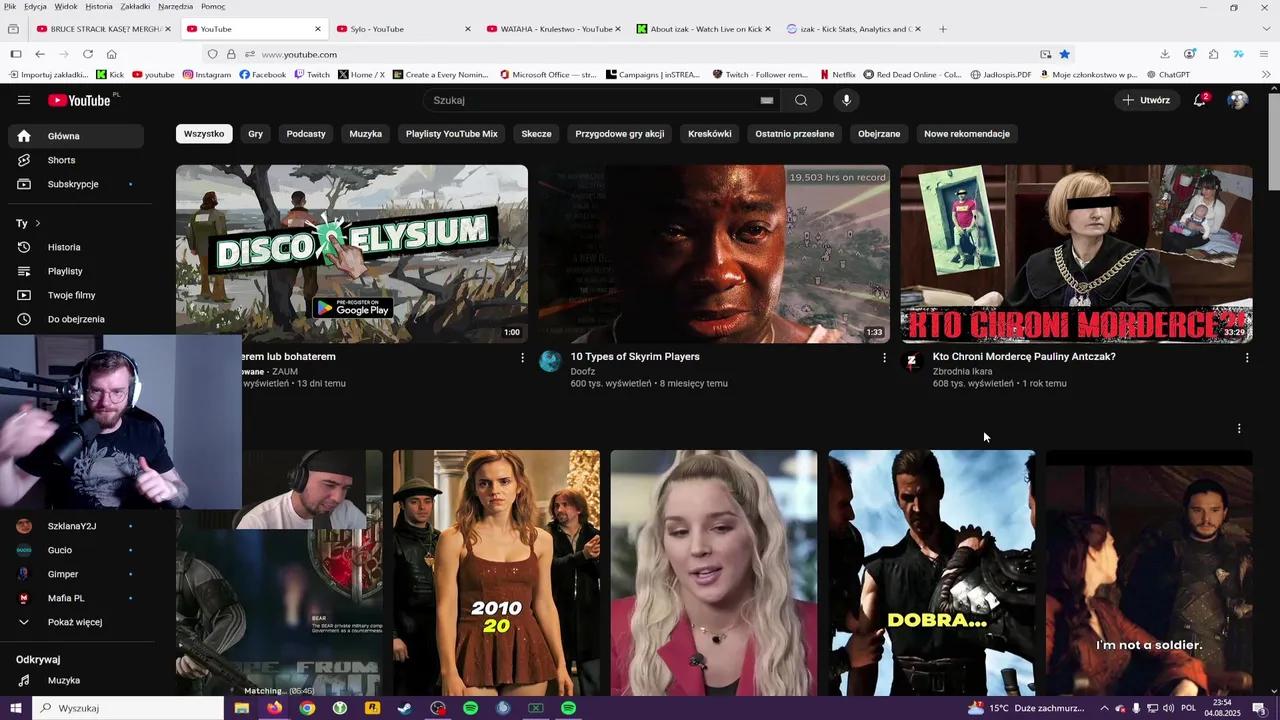
Task: Select Przygodowe gry akcji chip
Action: [x=620, y=133]
